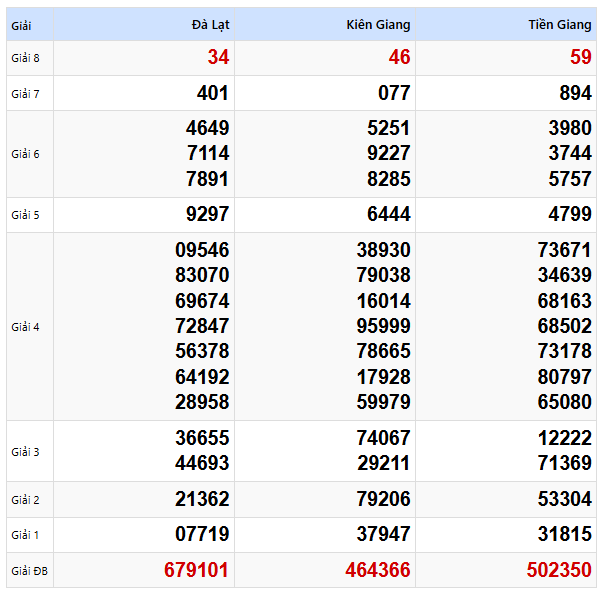
Task: Click the Giải 6 row label
Action: [x=25, y=154]
